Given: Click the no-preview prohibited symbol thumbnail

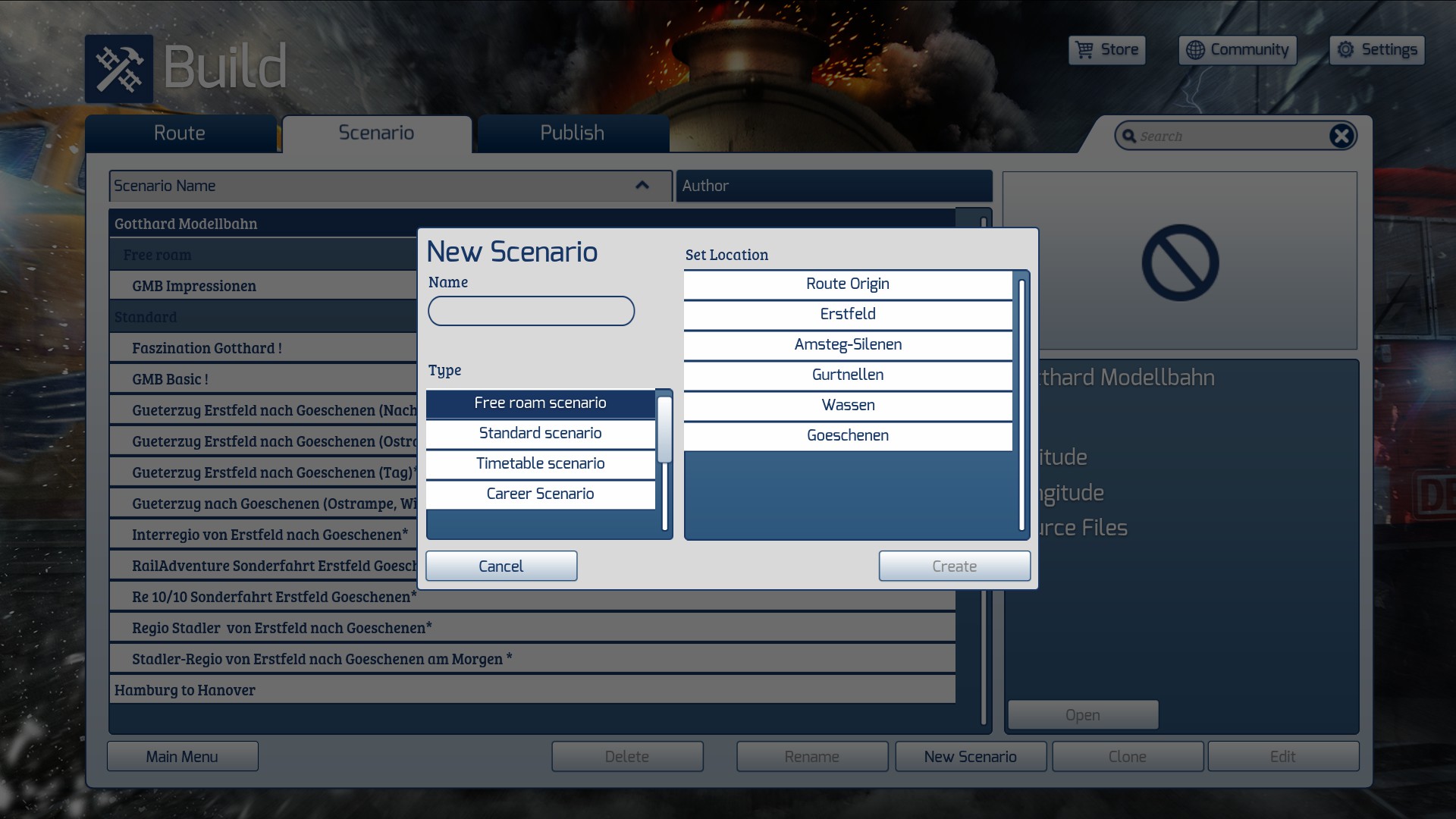Looking at the screenshot, I should [x=1180, y=262].
